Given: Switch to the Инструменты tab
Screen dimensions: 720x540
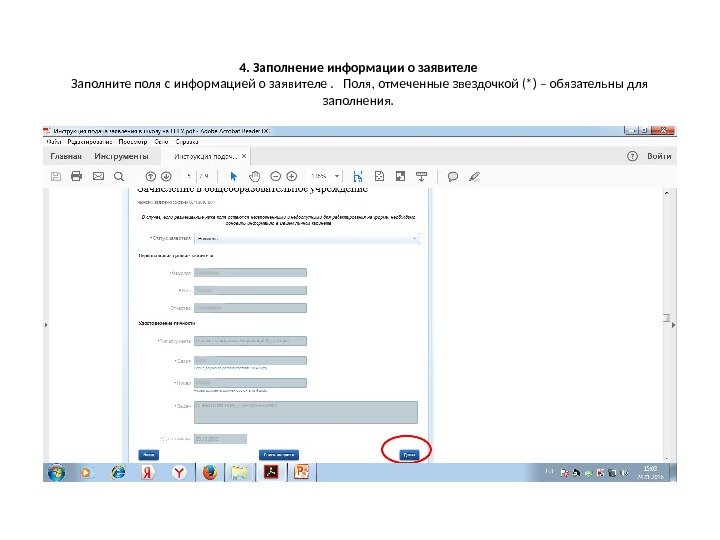Looking at the screenshot, I should (121, 156).
